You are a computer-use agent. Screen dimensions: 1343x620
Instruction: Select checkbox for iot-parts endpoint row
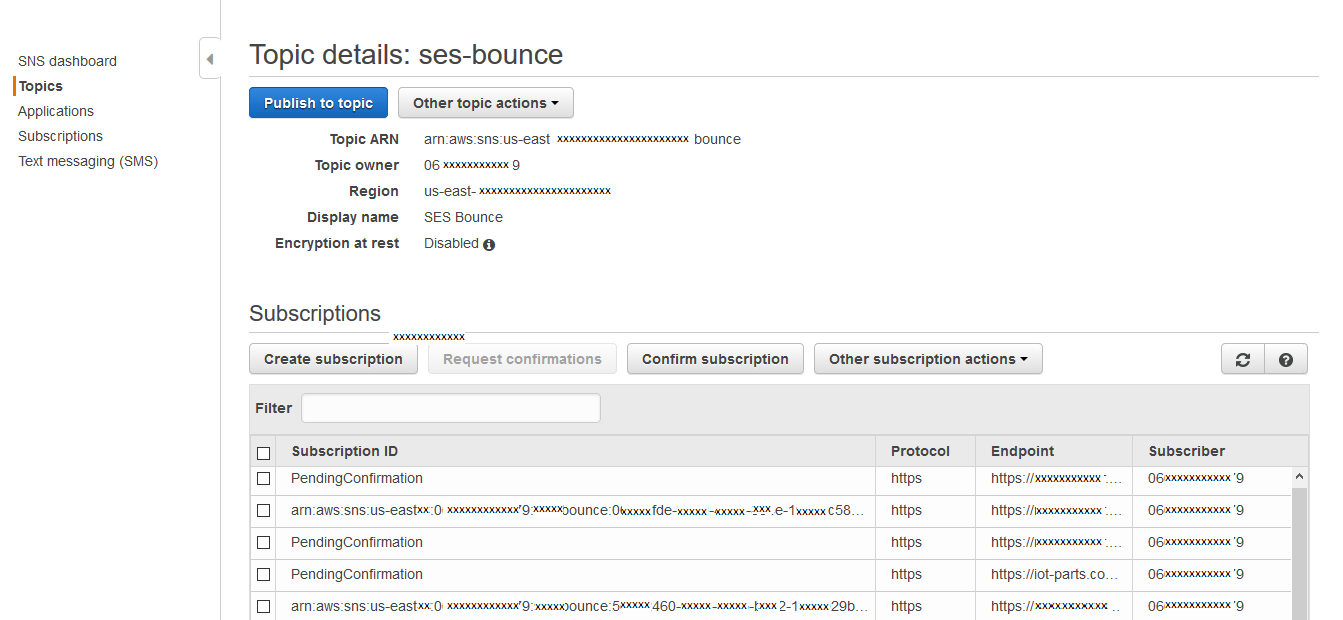(264, 575)
